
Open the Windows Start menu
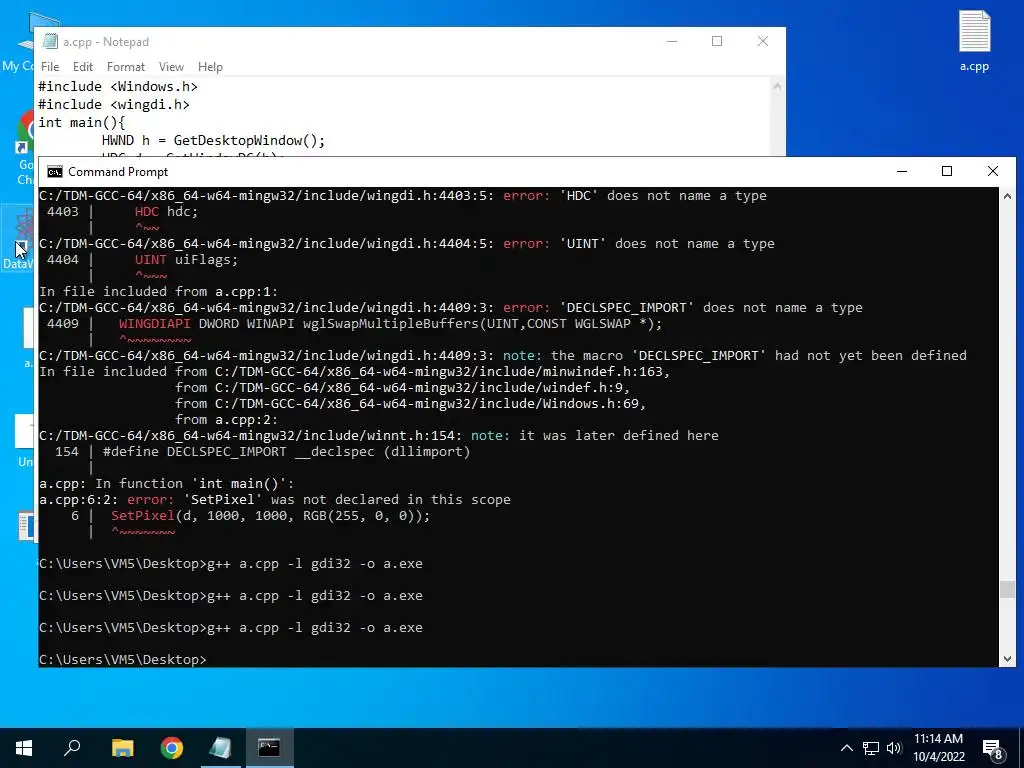[x=24, y=748]
